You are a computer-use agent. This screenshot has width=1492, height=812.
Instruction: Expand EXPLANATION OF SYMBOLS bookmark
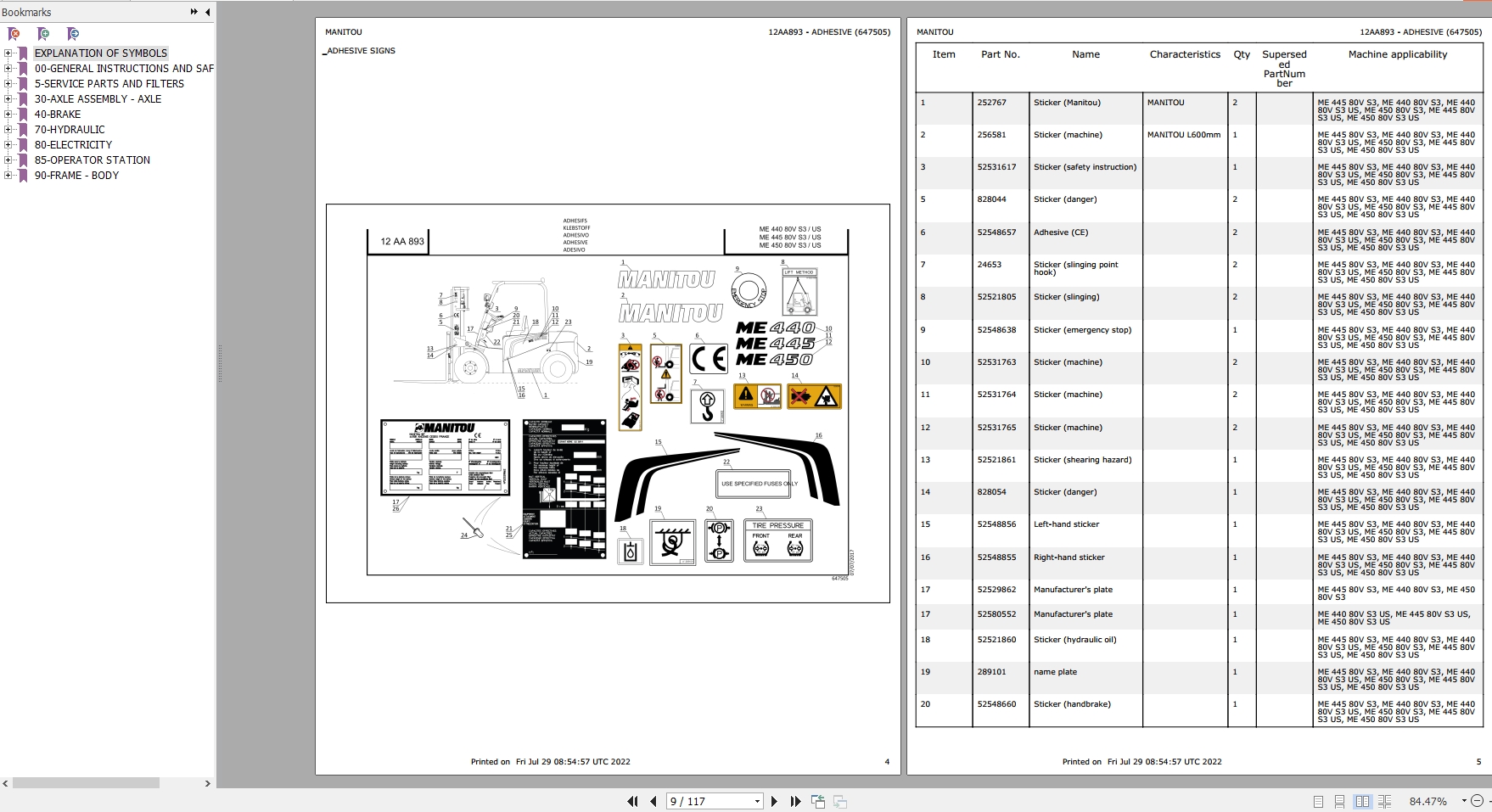(x=8, y=53)
